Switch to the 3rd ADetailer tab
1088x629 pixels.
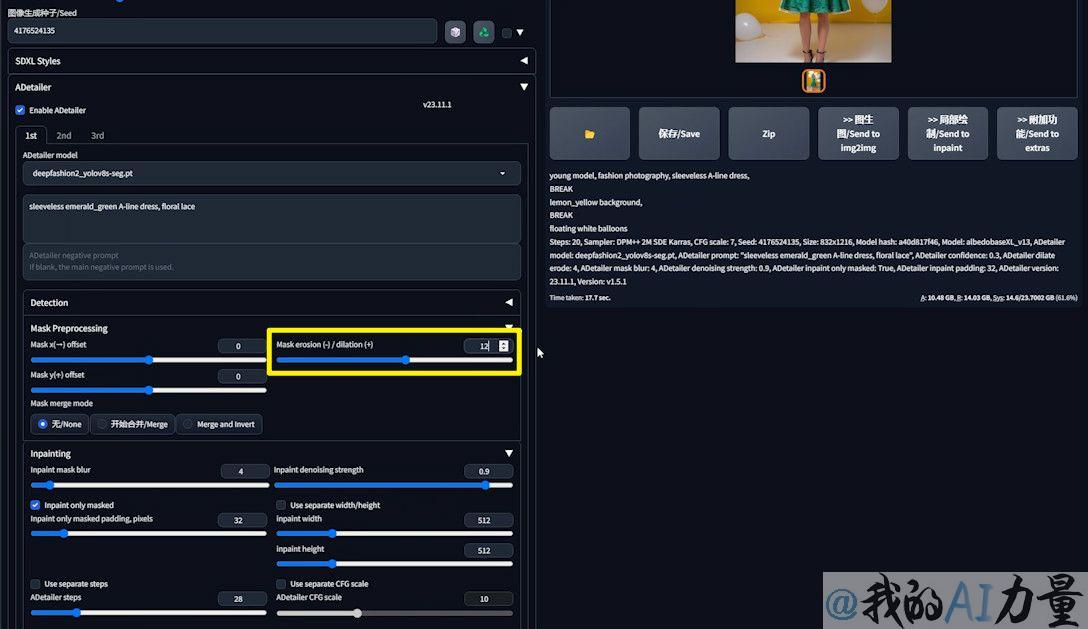point(98,135)
